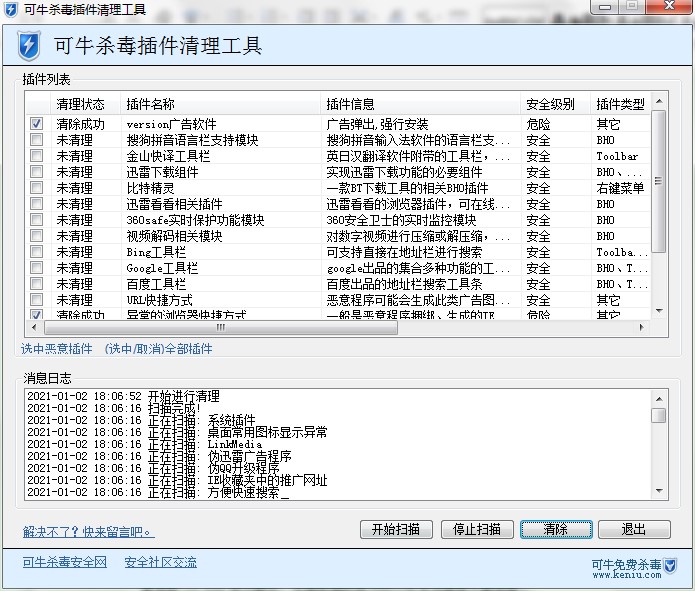695x591 pixels.
Task: Click the 安全级别 column header
Action: tap(556, 104)
